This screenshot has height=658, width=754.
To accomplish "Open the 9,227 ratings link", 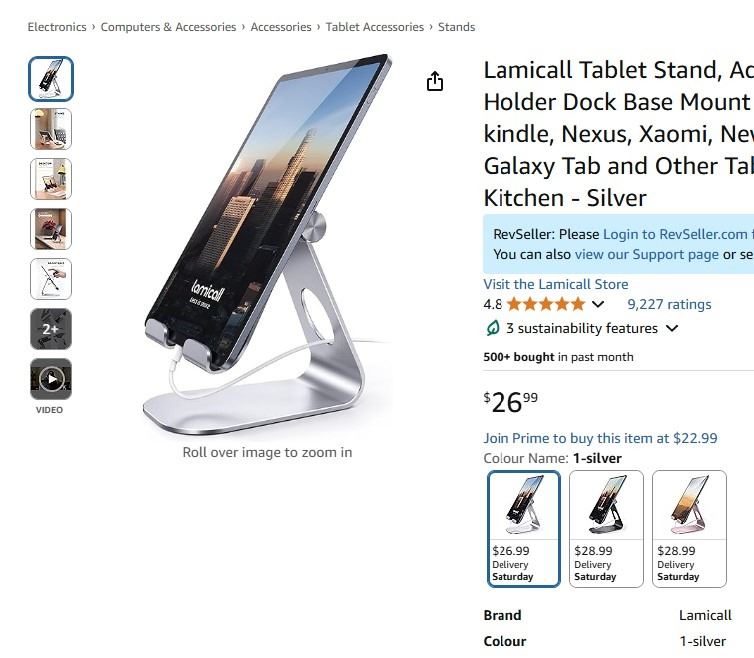I will (x=669, y=304).
